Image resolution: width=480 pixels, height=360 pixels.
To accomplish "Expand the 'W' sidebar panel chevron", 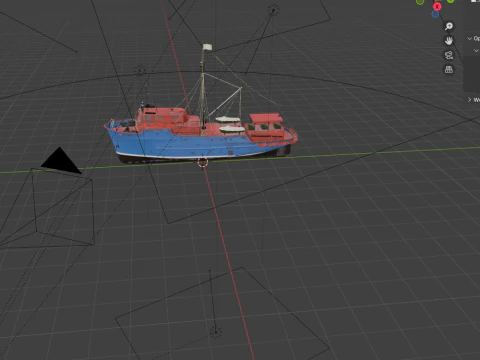I will 469,99.
